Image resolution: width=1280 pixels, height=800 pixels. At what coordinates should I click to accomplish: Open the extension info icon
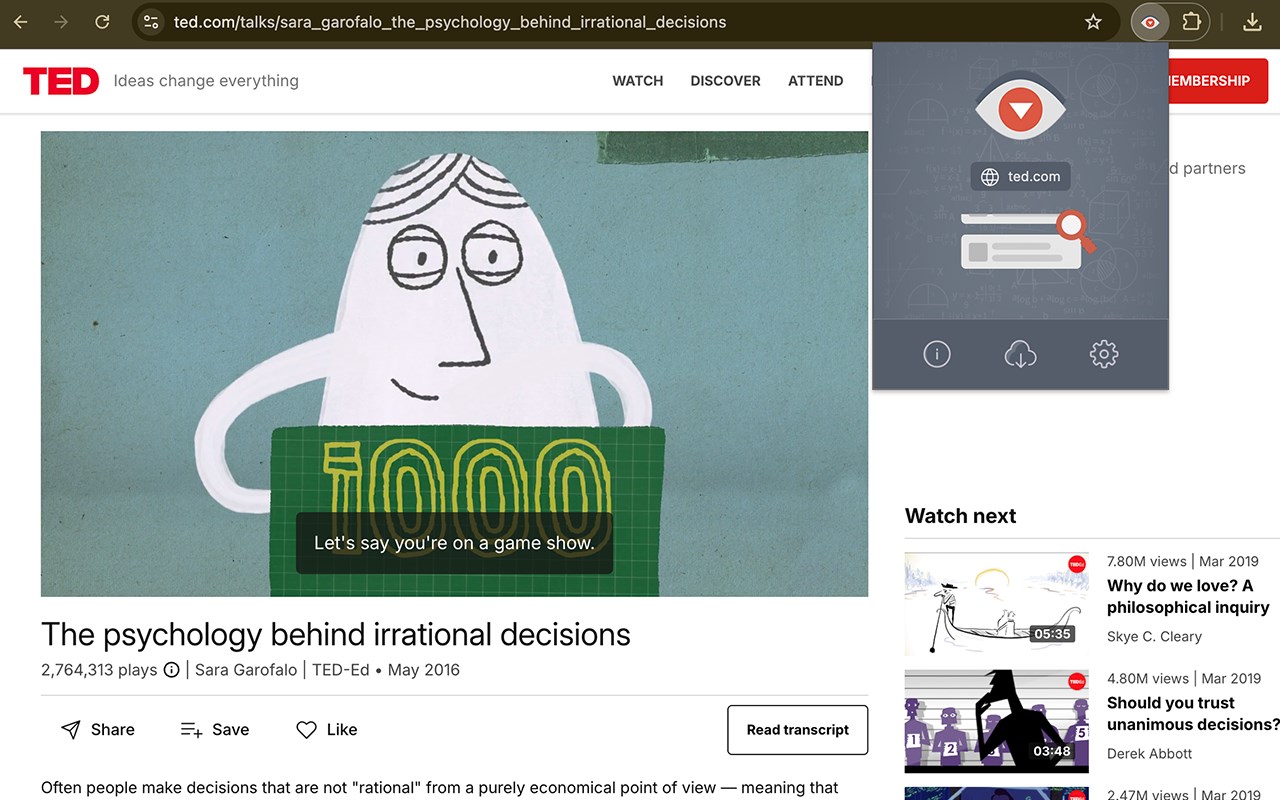(937, 354)
